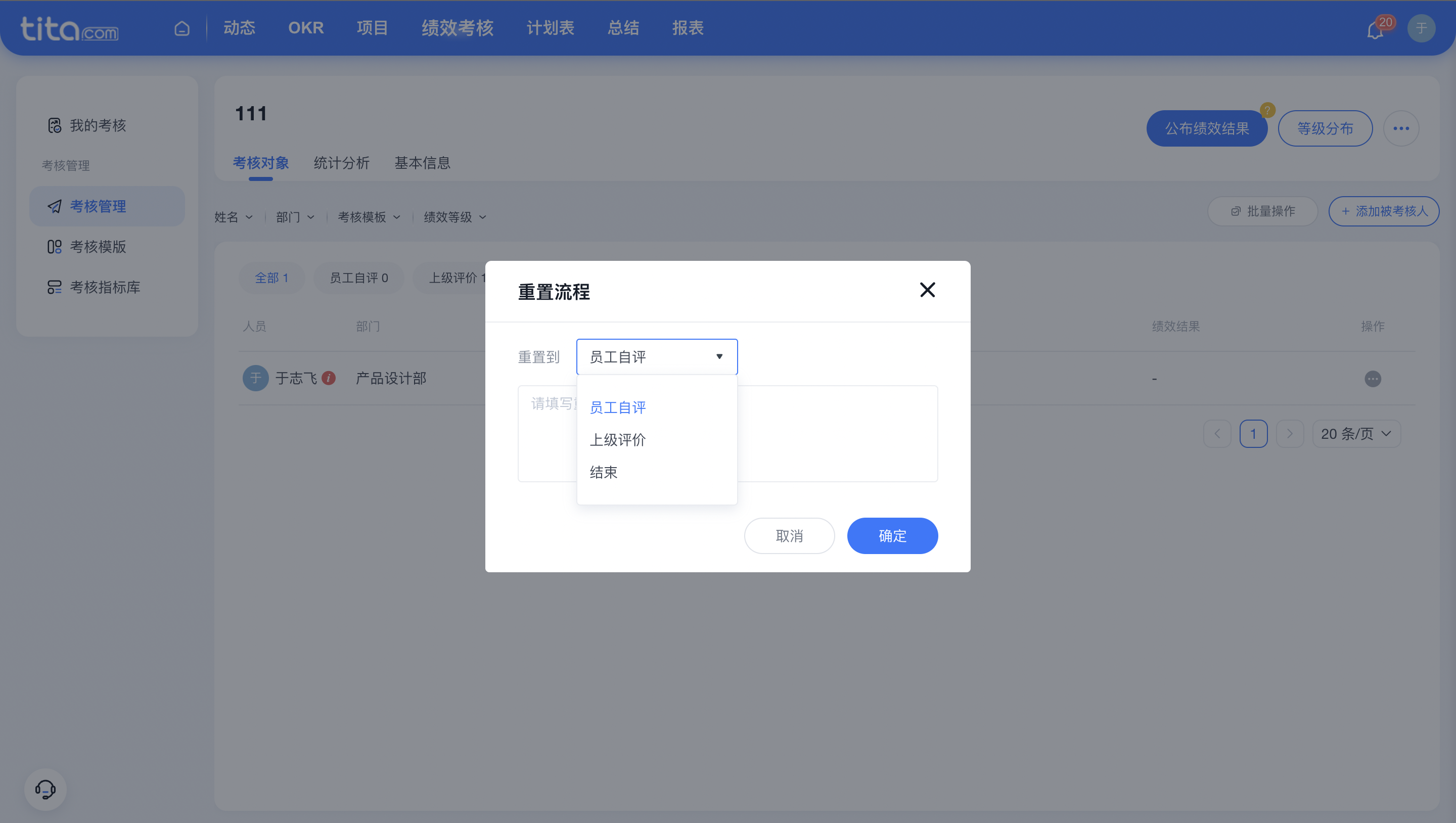
Task: Go to previous page arrow
Action: click(1217, 434)
